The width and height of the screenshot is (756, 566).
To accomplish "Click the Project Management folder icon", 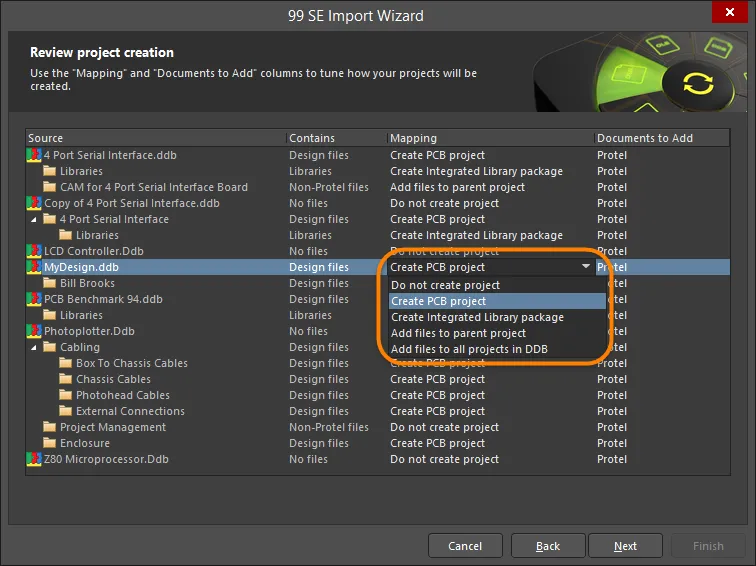I will [x=49, y=427].
